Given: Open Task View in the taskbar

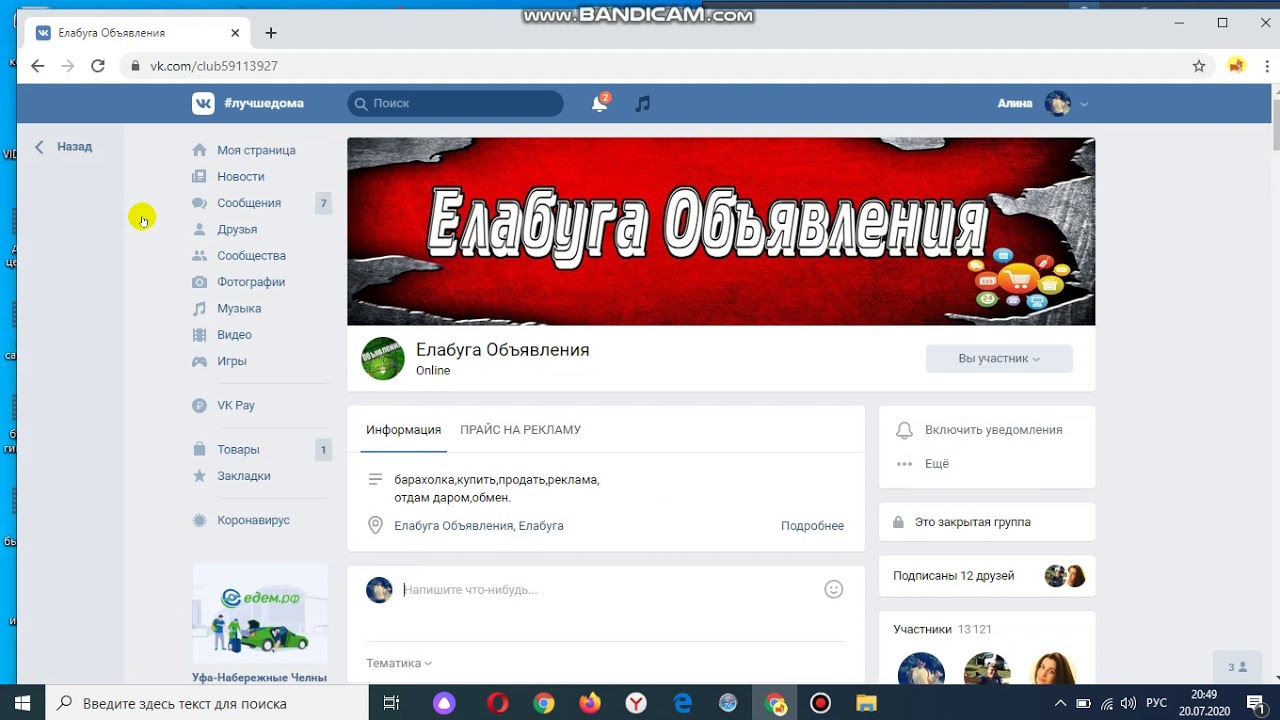Looking at the screenshot, I should (392, 703).
